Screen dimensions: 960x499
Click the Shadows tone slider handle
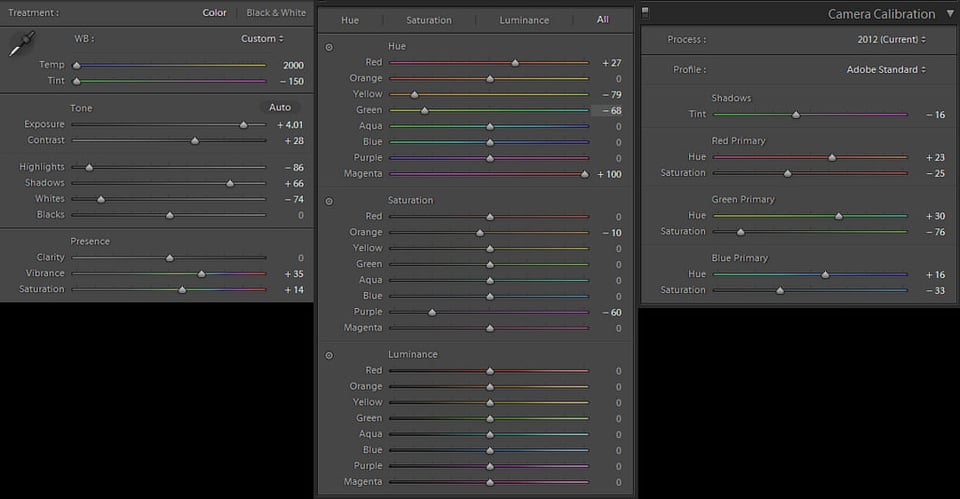tap(230, 183)
